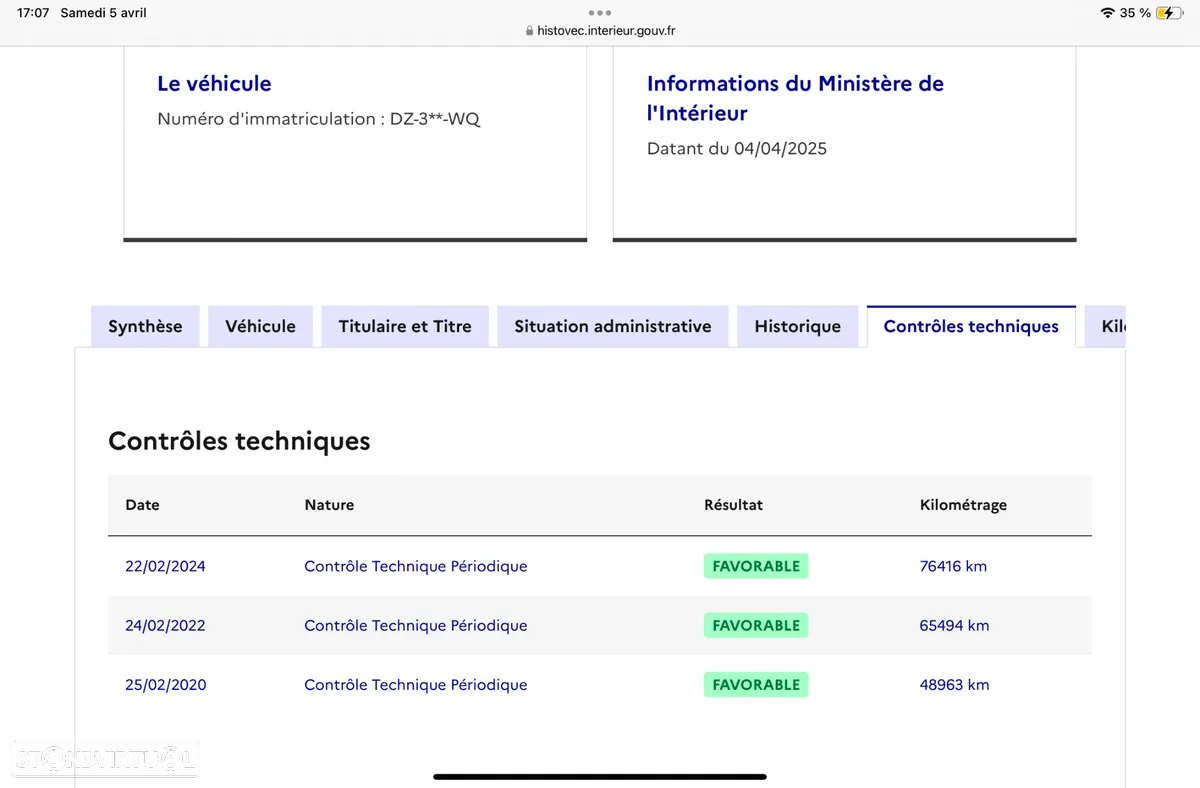Image resolution: width=1200 pixels, height=788 pixels.
Task: Click the Contrôles techniques section heading
Action: point(239,441)
